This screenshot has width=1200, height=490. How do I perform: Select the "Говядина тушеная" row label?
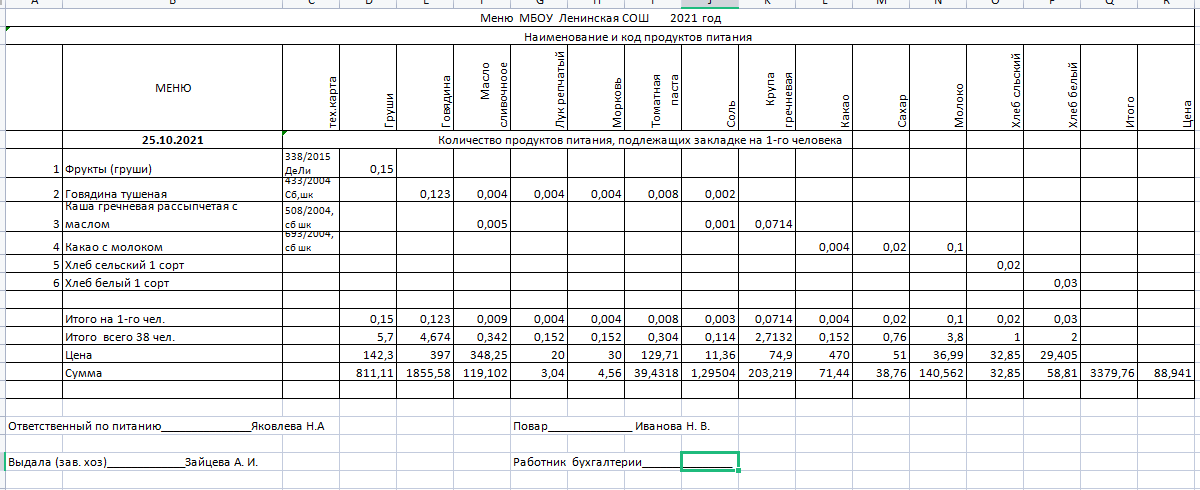tap(116, 194)
